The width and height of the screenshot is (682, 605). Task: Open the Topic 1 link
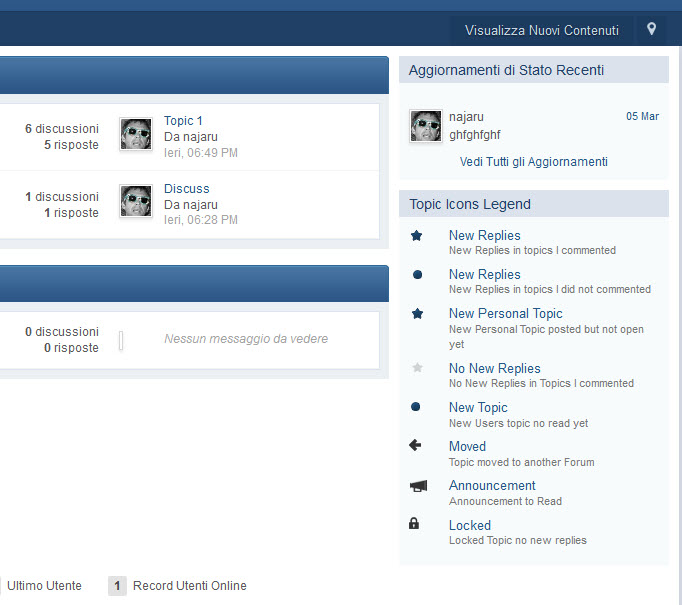pos(184,121)
